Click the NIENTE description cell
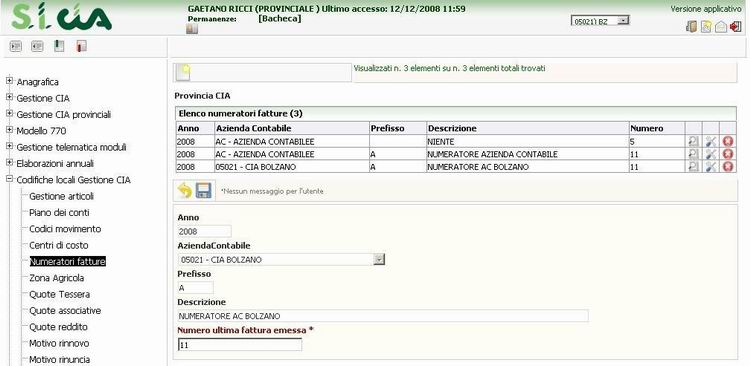The image size is (750, 366). click(528, 142)
